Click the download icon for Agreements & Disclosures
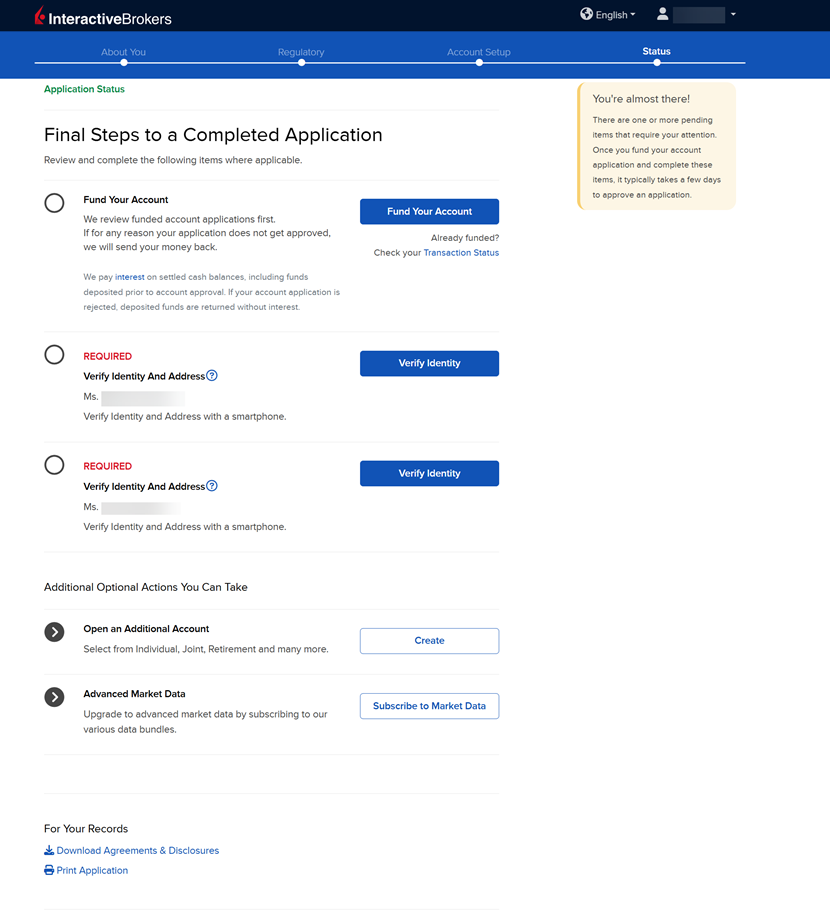Image resolution: width=830 pixels, height=915 pixels. click(49, 851)
